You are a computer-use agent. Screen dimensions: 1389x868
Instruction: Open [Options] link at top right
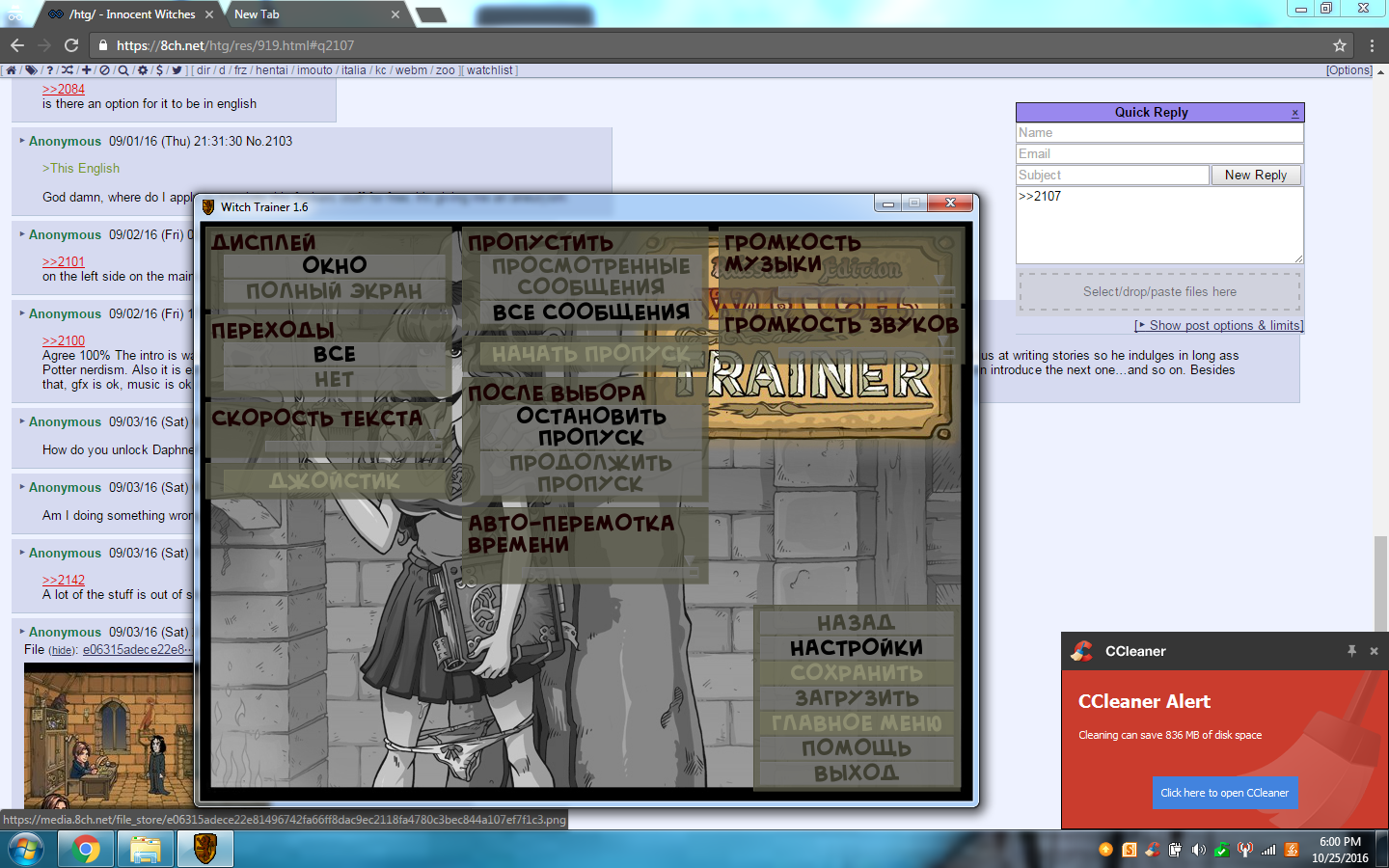1348,70
